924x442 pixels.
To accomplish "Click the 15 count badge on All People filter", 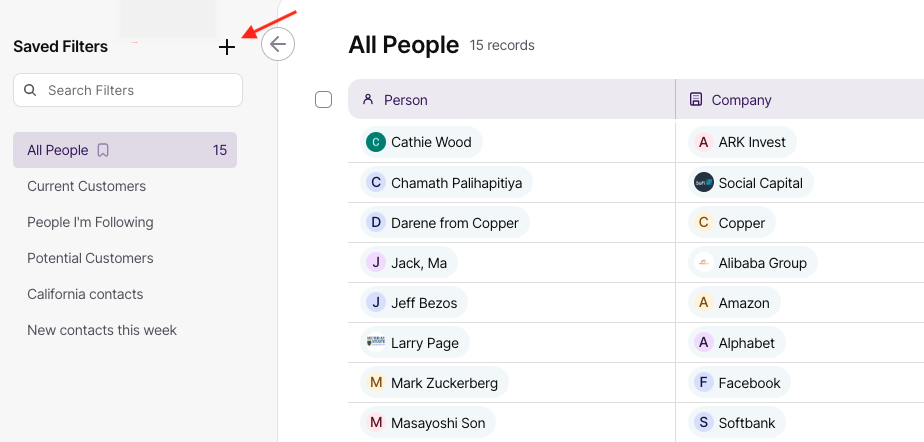I will point(220,150).
